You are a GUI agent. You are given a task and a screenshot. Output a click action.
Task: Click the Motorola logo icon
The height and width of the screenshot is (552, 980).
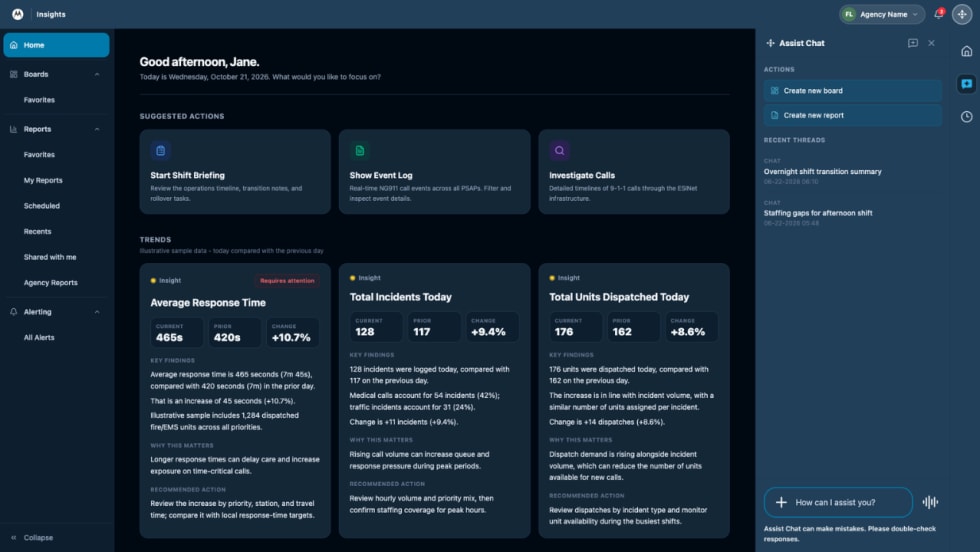pos(18,14)
